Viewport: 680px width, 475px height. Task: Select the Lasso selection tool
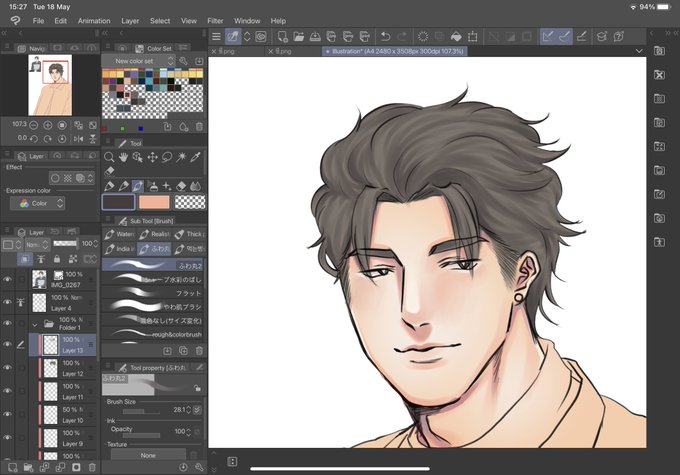(x=167, y=157)
